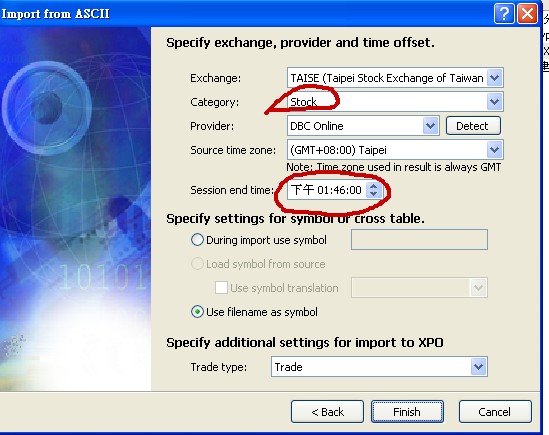
Task: Click the Detect button
Action: point(473,126)
